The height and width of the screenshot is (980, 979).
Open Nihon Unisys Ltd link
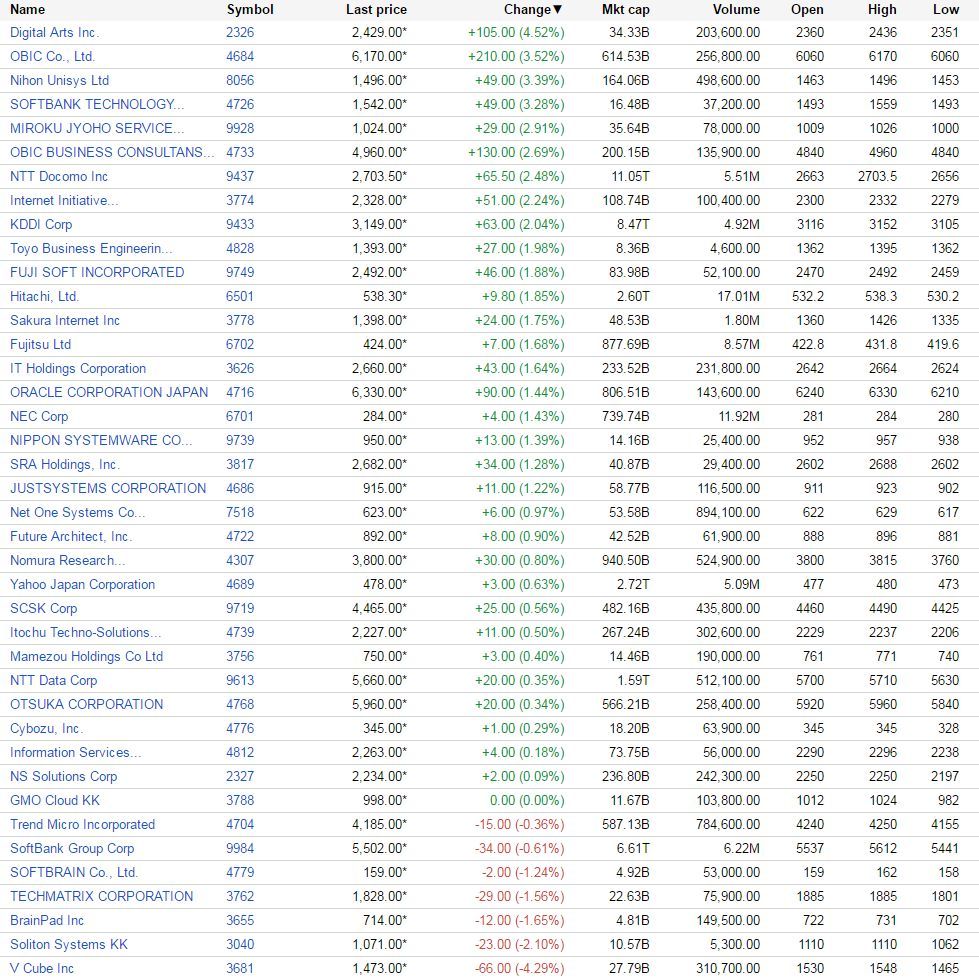[x=59, y=81]
